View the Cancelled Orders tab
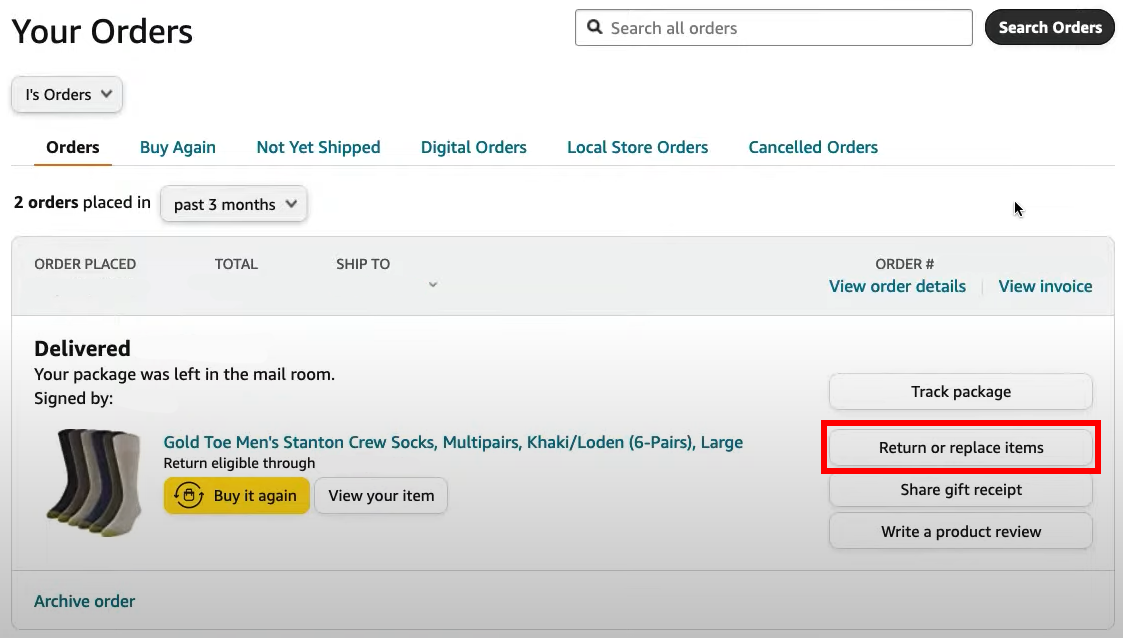 click(x=812, y=147)
